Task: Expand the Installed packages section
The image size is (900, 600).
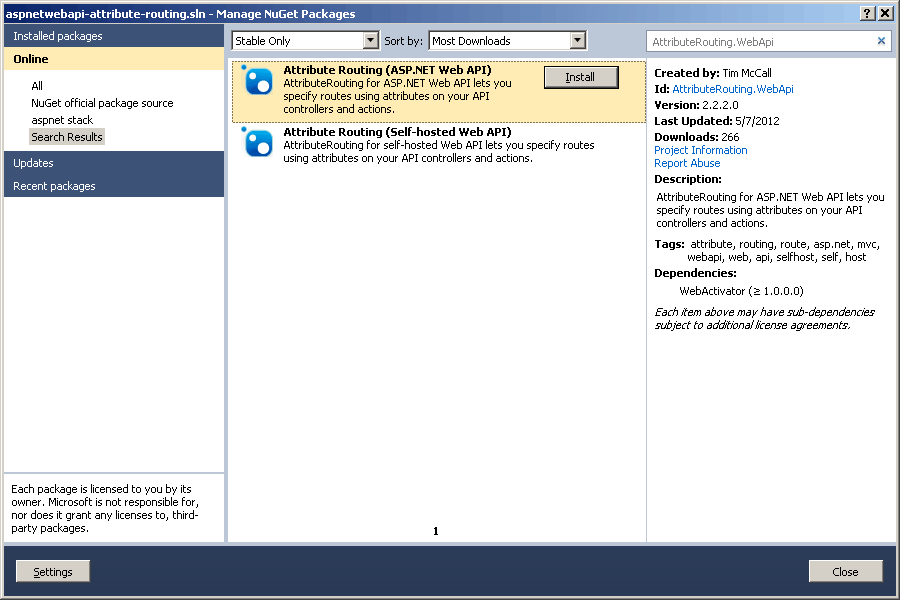Action: pos(114,36)
